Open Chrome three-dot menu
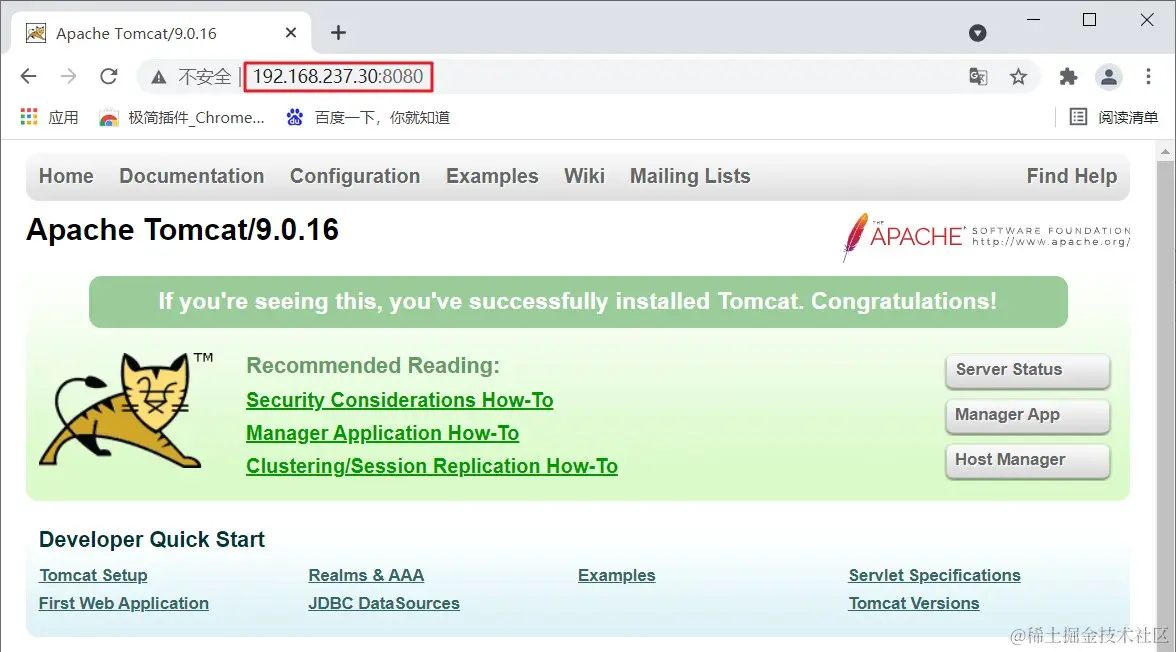The image size is (1176, 652). (x=1148, y=76)
